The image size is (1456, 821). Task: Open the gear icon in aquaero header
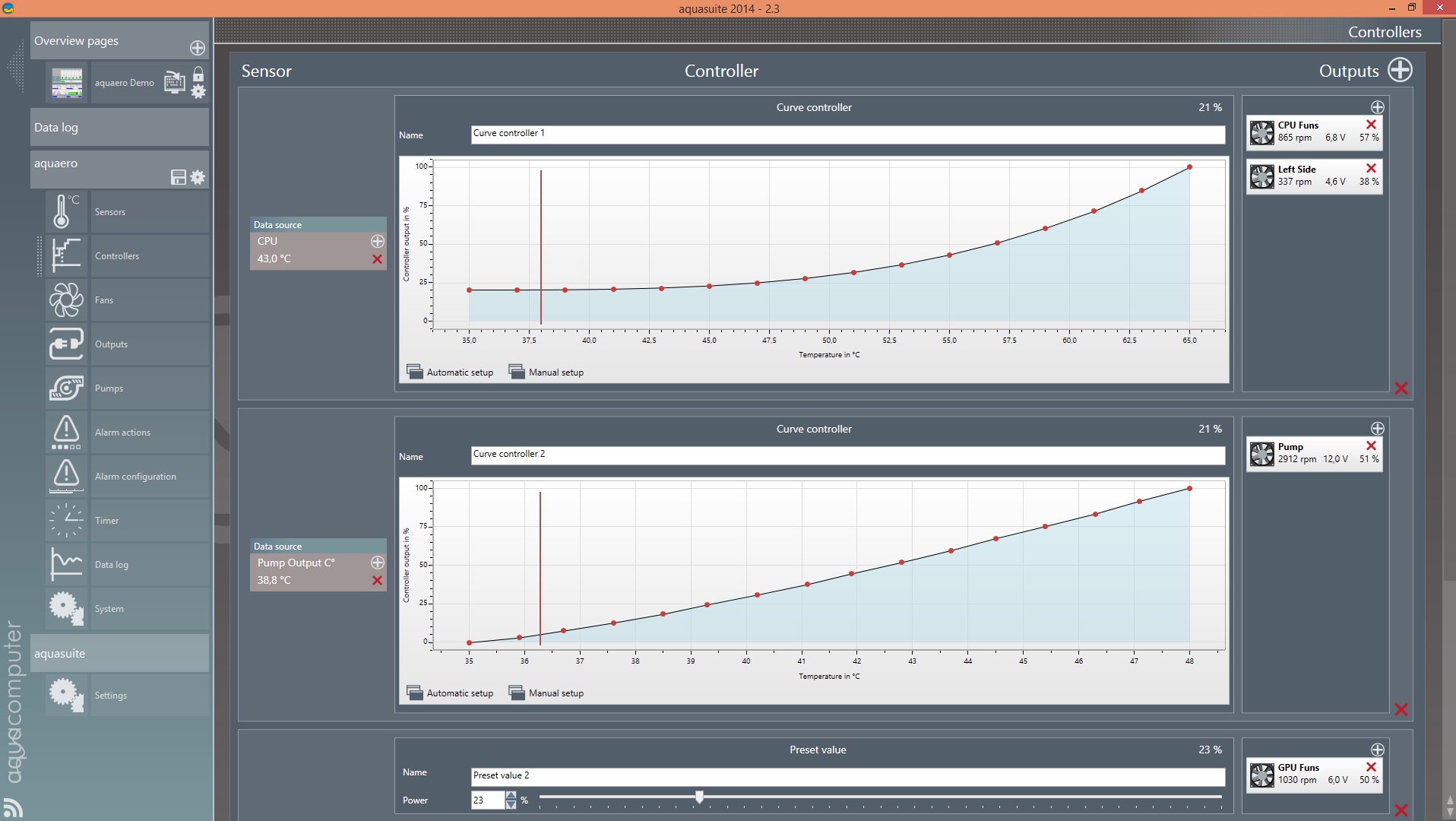click(198, 177)
